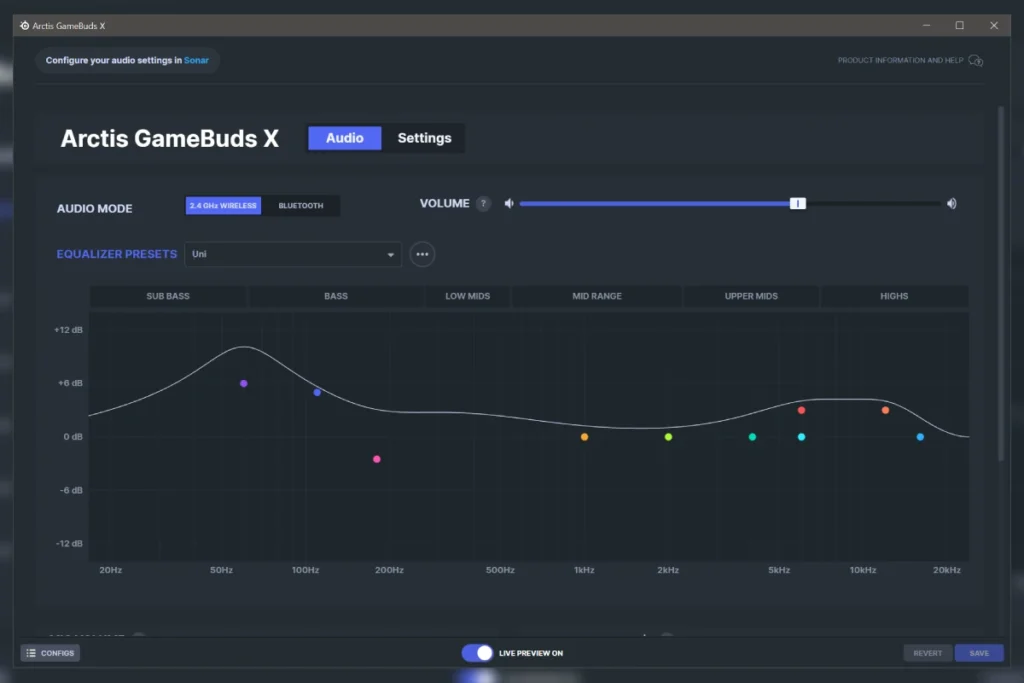Image resolution: width=1024 pixels, height=683 pixels.
Task: Select the Sub Bass frequency band header
Action: pyautogui.click(x=168, y=296)
